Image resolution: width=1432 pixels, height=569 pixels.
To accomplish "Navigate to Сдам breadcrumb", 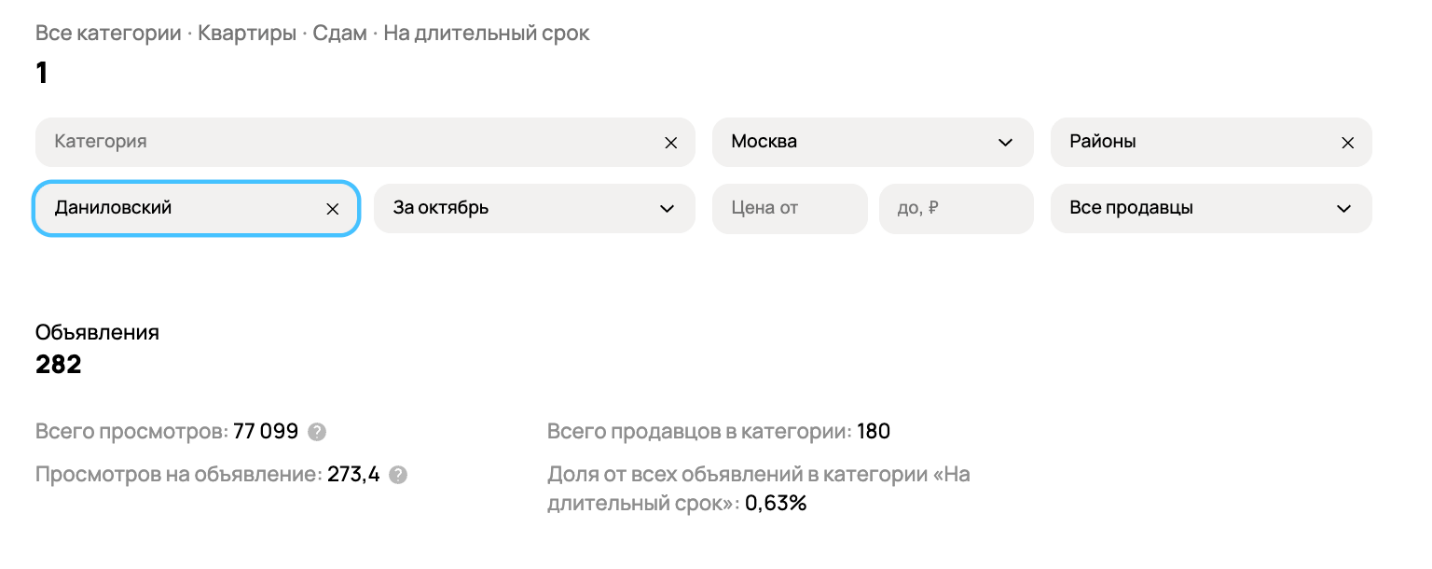I will pyautogui.click(x=339, y=33).
